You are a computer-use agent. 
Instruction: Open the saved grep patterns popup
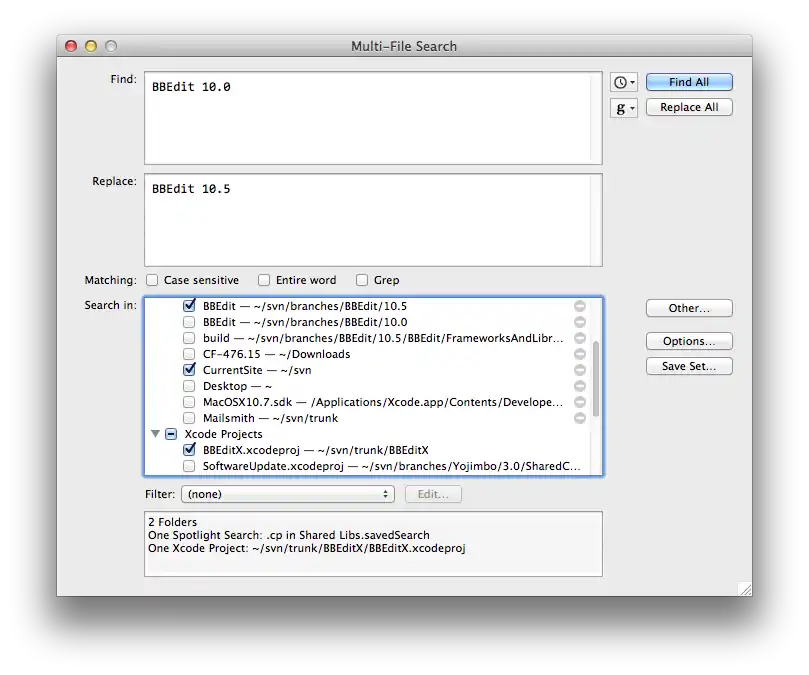point(623,109)
